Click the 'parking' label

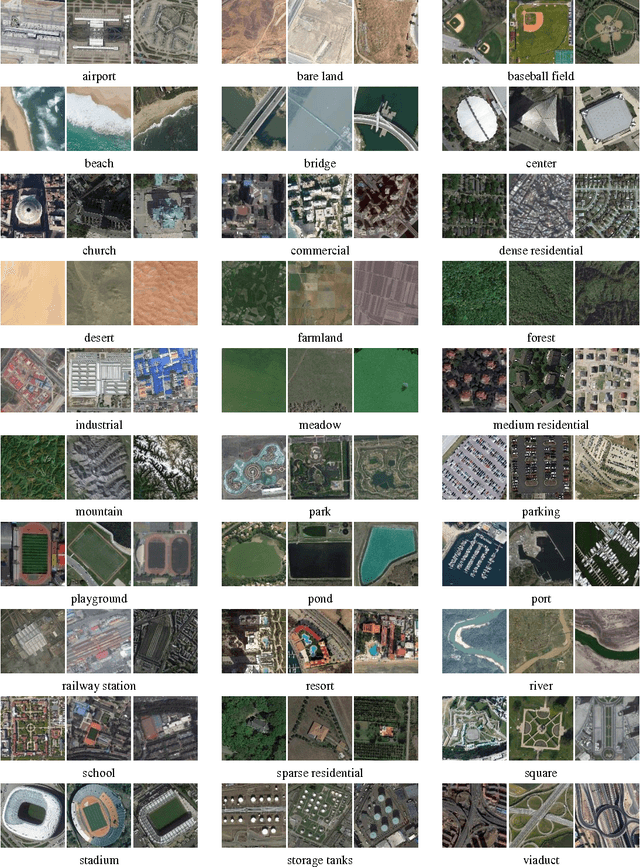(540, 513)
